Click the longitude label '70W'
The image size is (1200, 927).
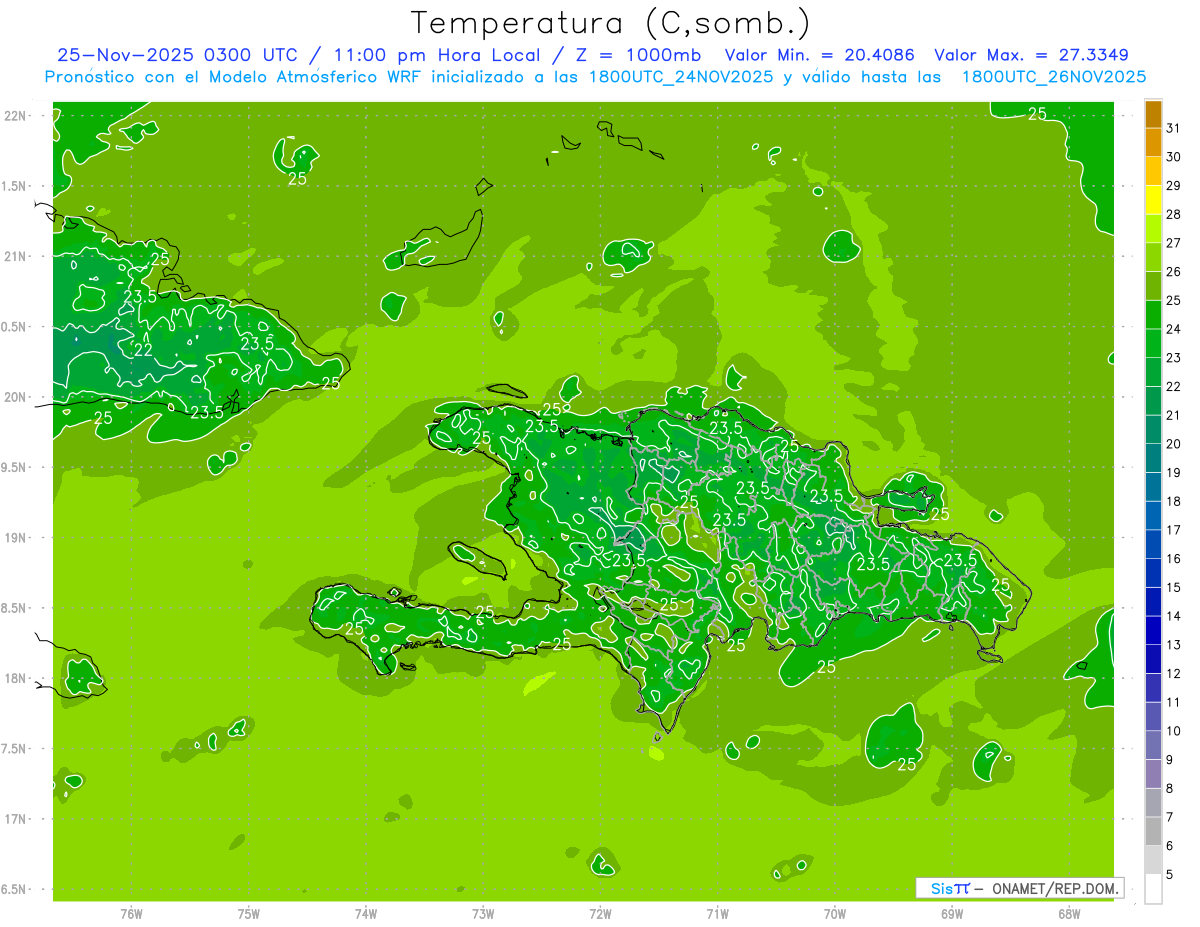coord(835,914)
